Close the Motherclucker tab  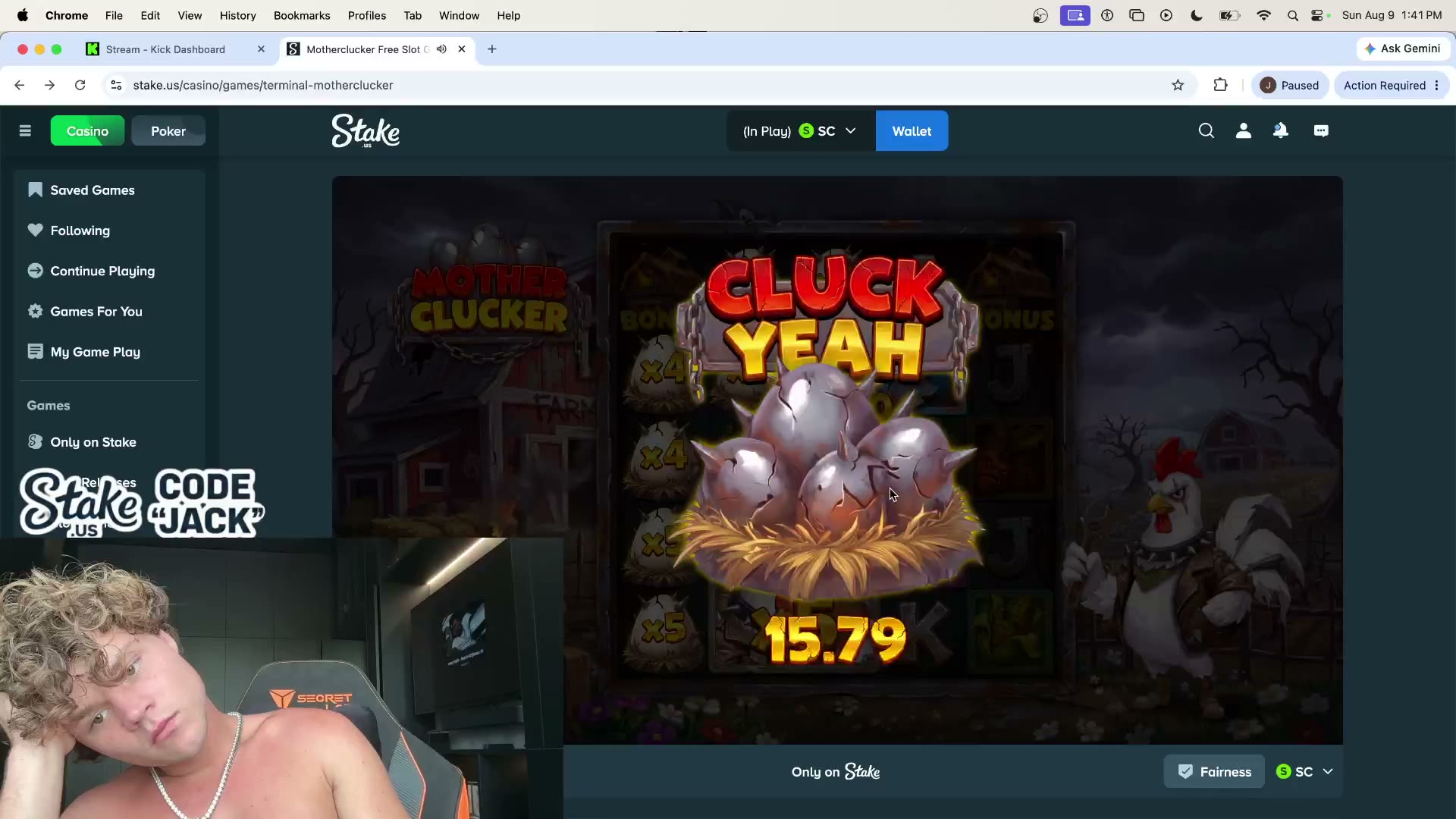(x=461, y=49)
